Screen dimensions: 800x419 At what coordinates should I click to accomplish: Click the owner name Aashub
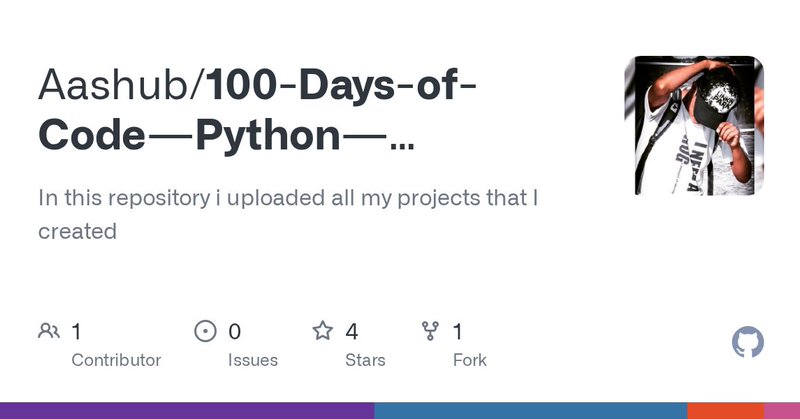(x=117, y=87)
